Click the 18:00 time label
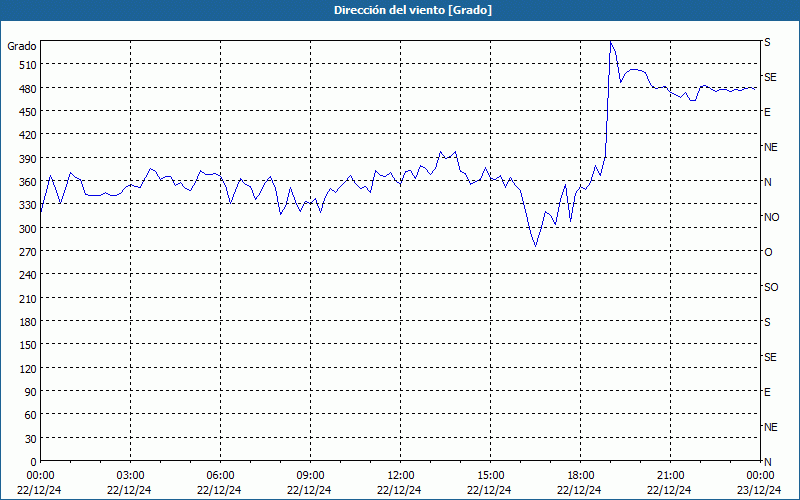Image resolution: width=800 pixels, height=500 pixels. tap(581, 476)
